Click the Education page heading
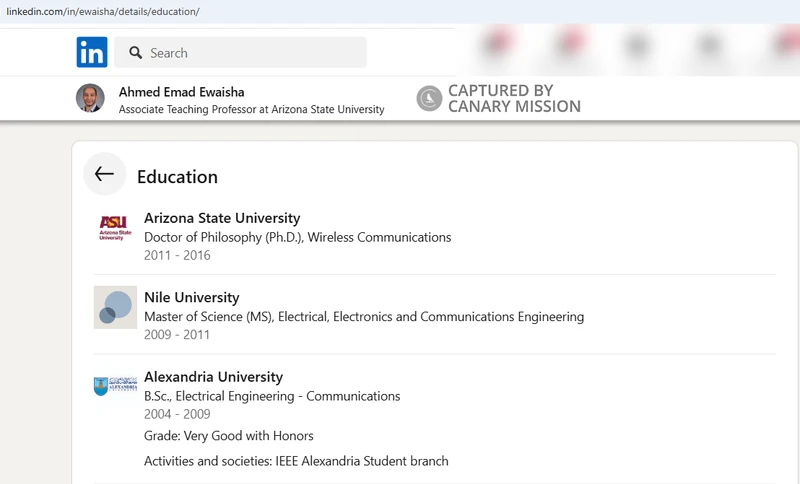The width and height of the screenshot is (800, 484). click(177, 176)
